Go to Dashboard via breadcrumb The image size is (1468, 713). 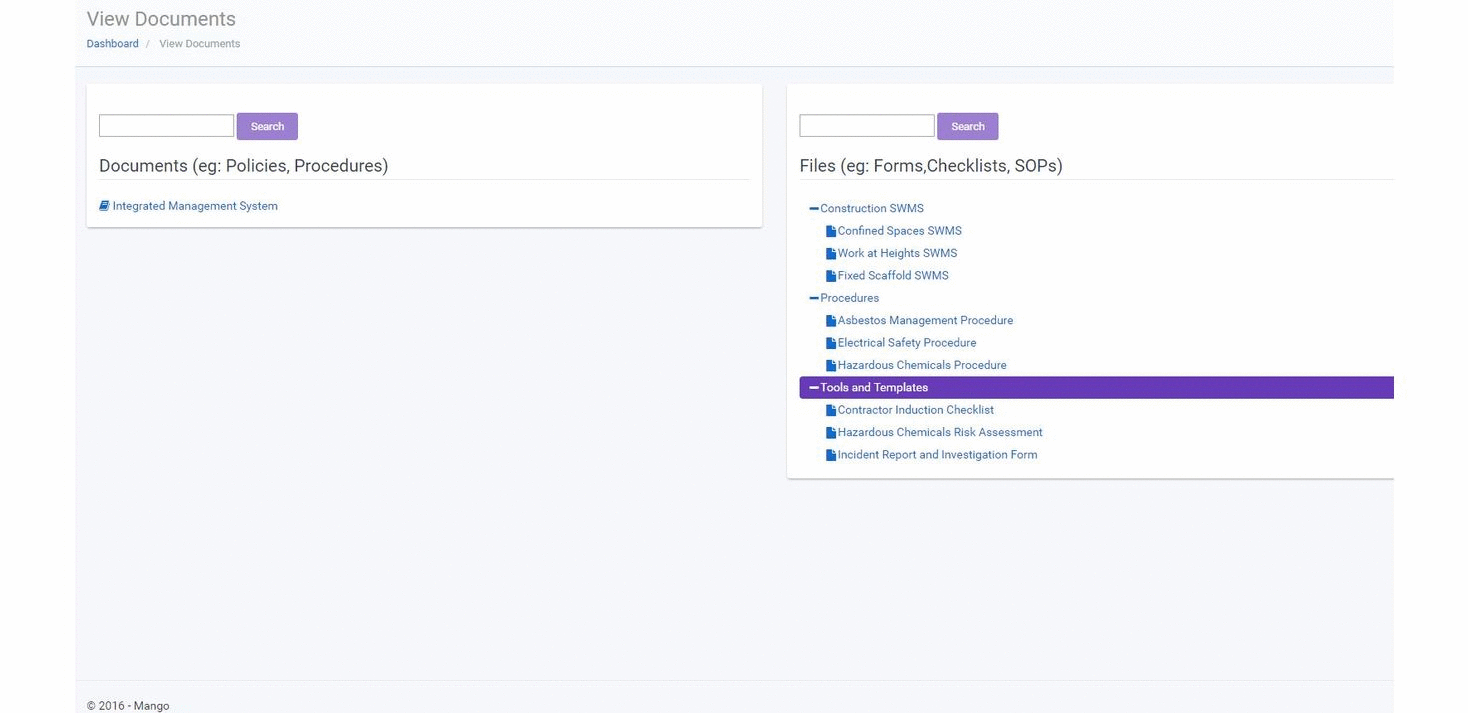point(113,44)
